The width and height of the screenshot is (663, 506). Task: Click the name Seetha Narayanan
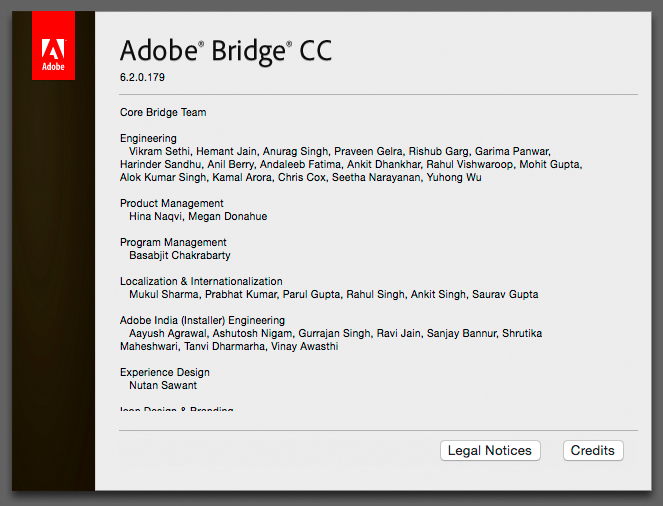376,178
